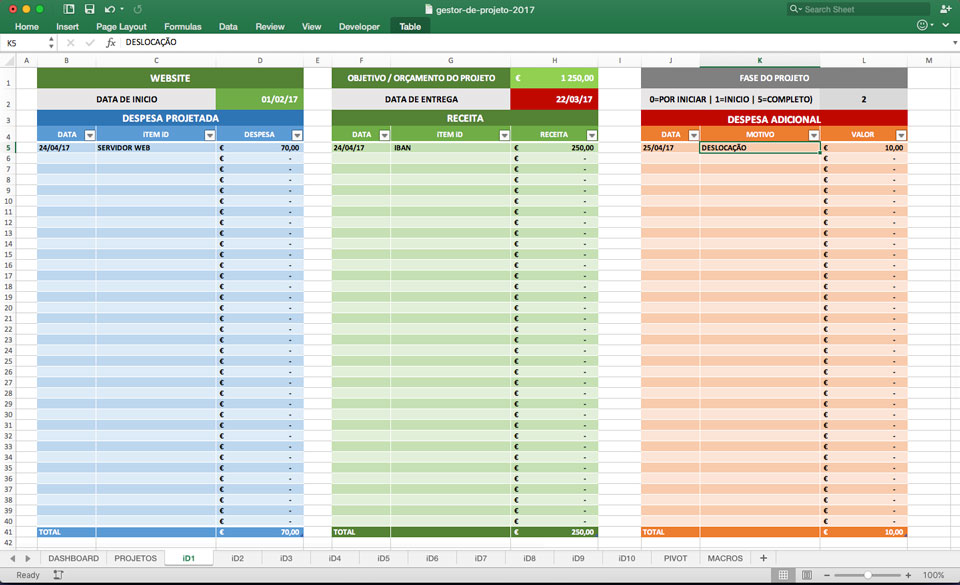960x585 pixels.
Task: Select the 22/03/17 delivery date cell
Action: [x=554, y=99]
